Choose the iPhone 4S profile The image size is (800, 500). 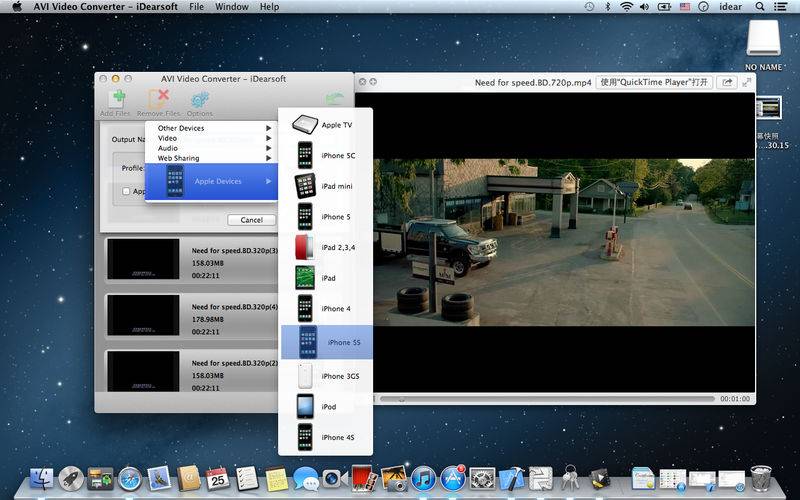pos(326,437)
